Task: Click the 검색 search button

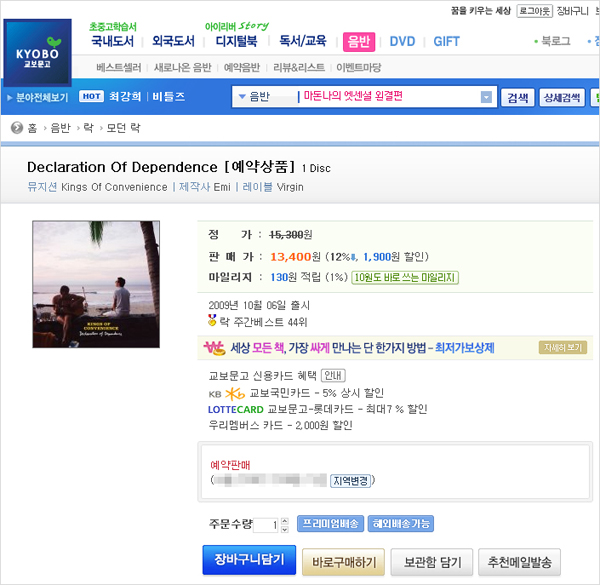Action: tap(518, 98)
